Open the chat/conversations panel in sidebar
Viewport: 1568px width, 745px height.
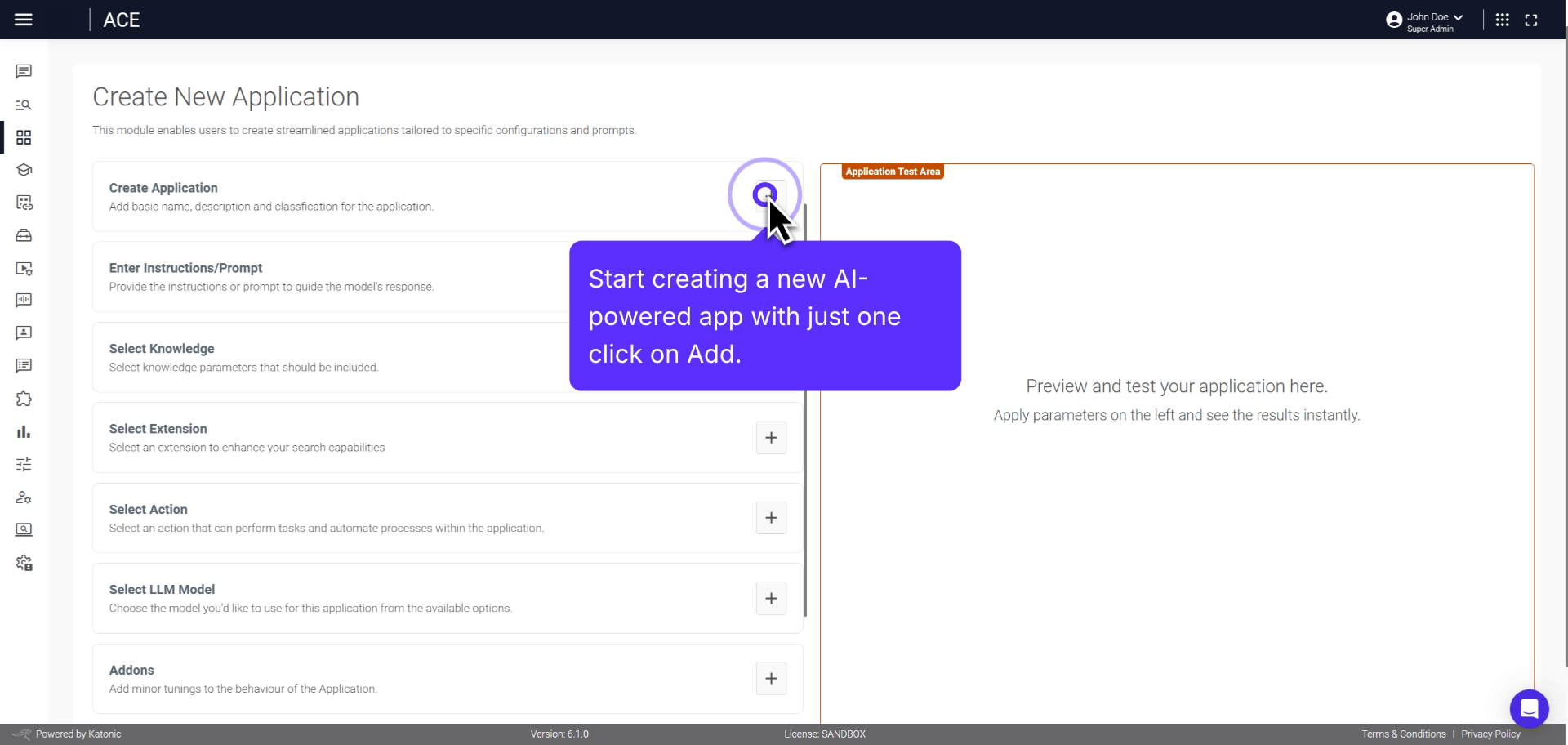tap(24, 72)
